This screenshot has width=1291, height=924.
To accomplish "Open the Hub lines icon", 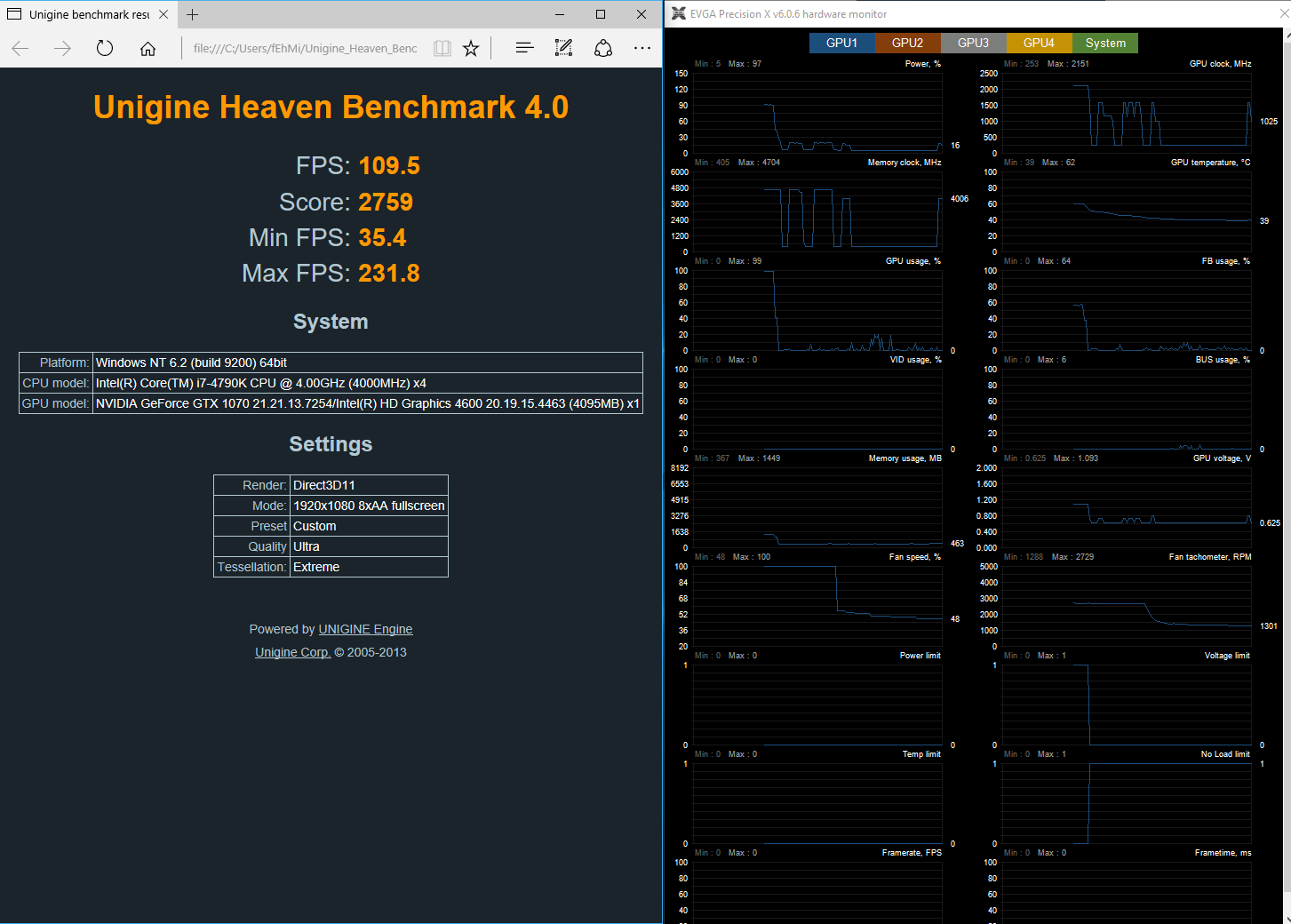I will pos(524,48).
